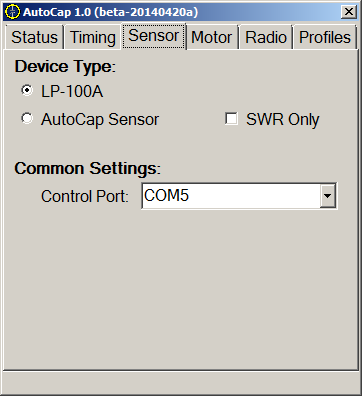Select the Sensor tab
This screenshot has height=396, width=362.
coord(154,36)
